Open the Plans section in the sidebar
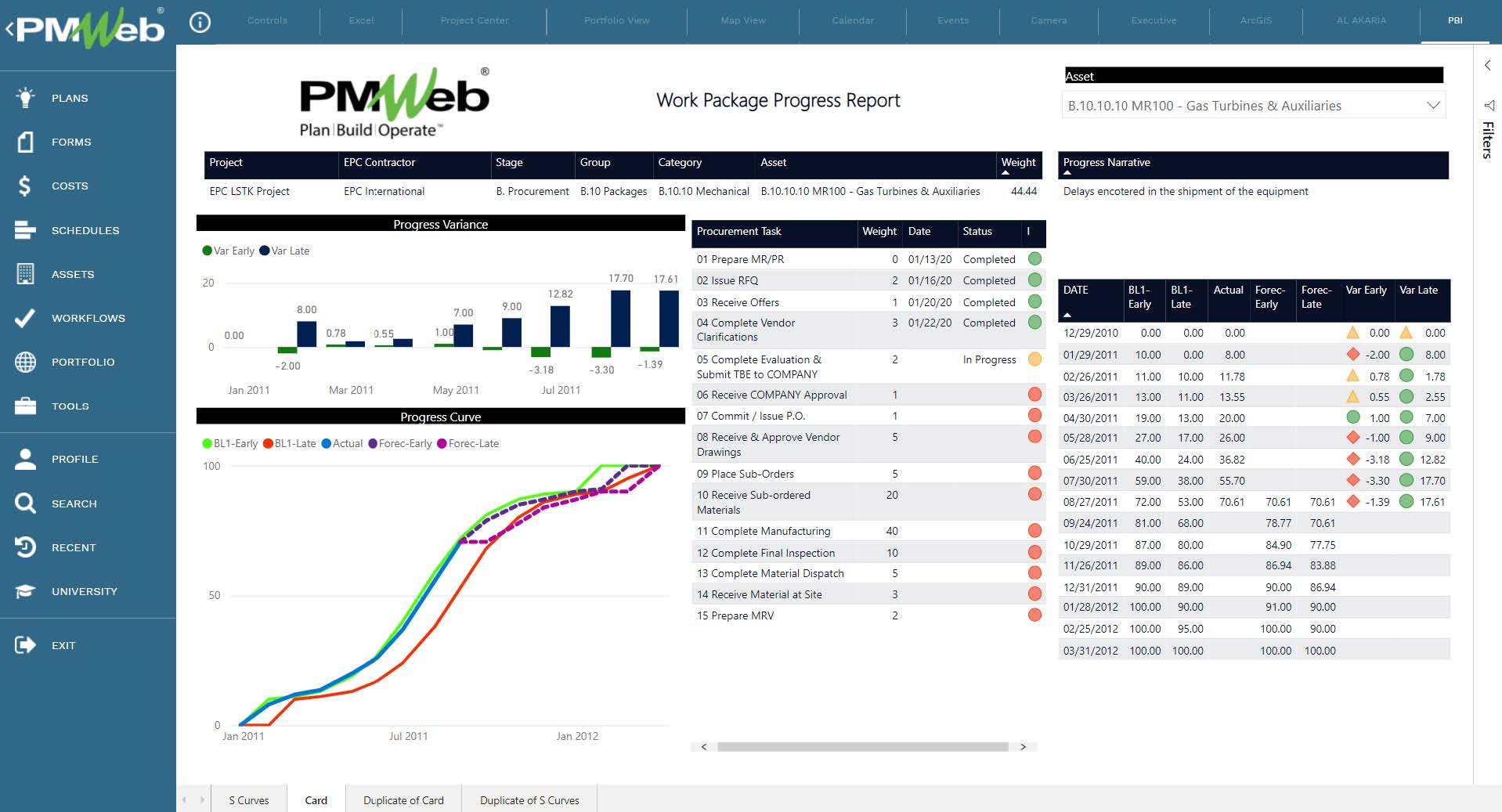This screenshot has height=812, width=1502. [x=24, y=97]
